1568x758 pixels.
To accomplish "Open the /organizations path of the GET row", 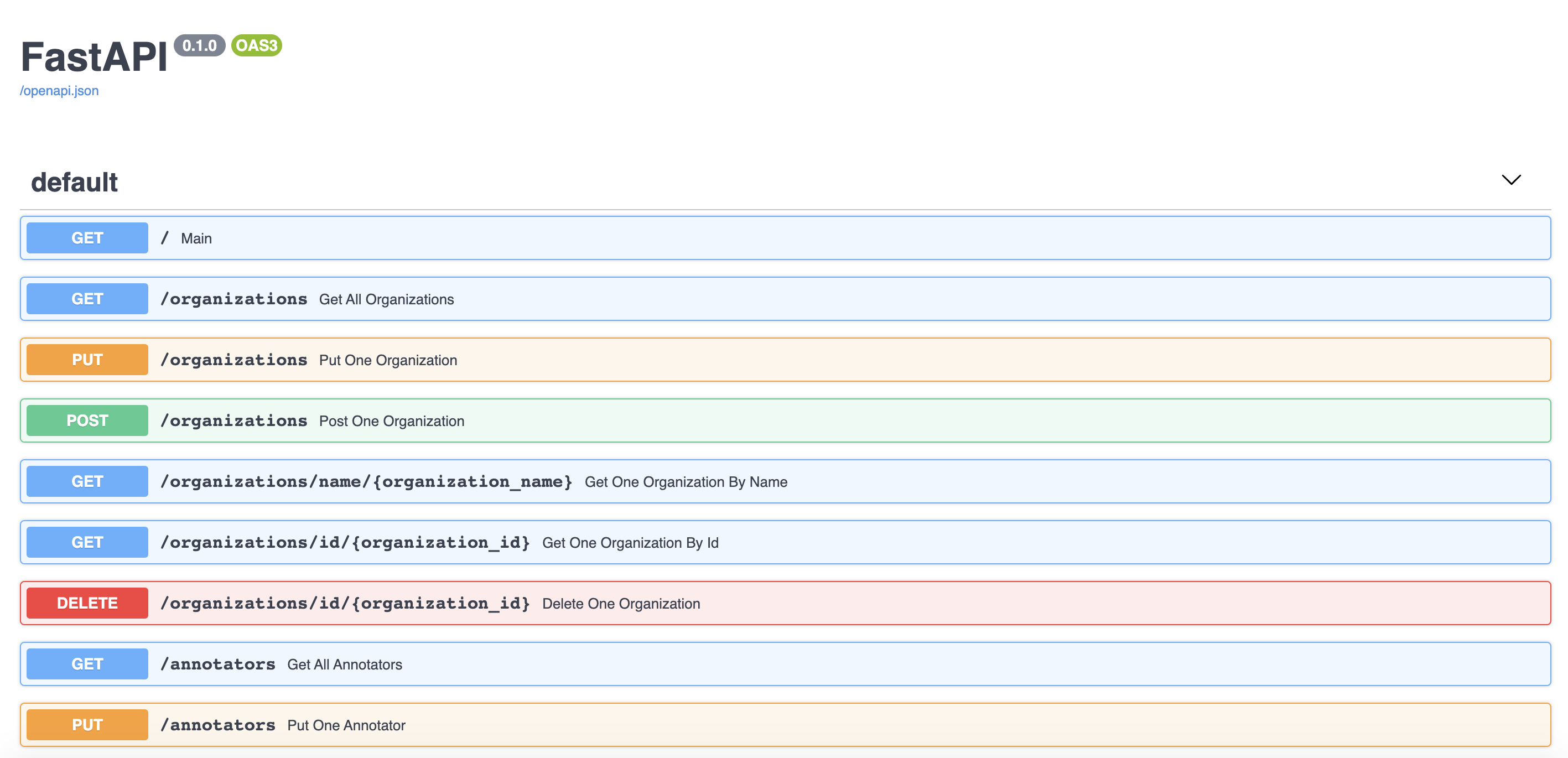I will tap(233, 299).
